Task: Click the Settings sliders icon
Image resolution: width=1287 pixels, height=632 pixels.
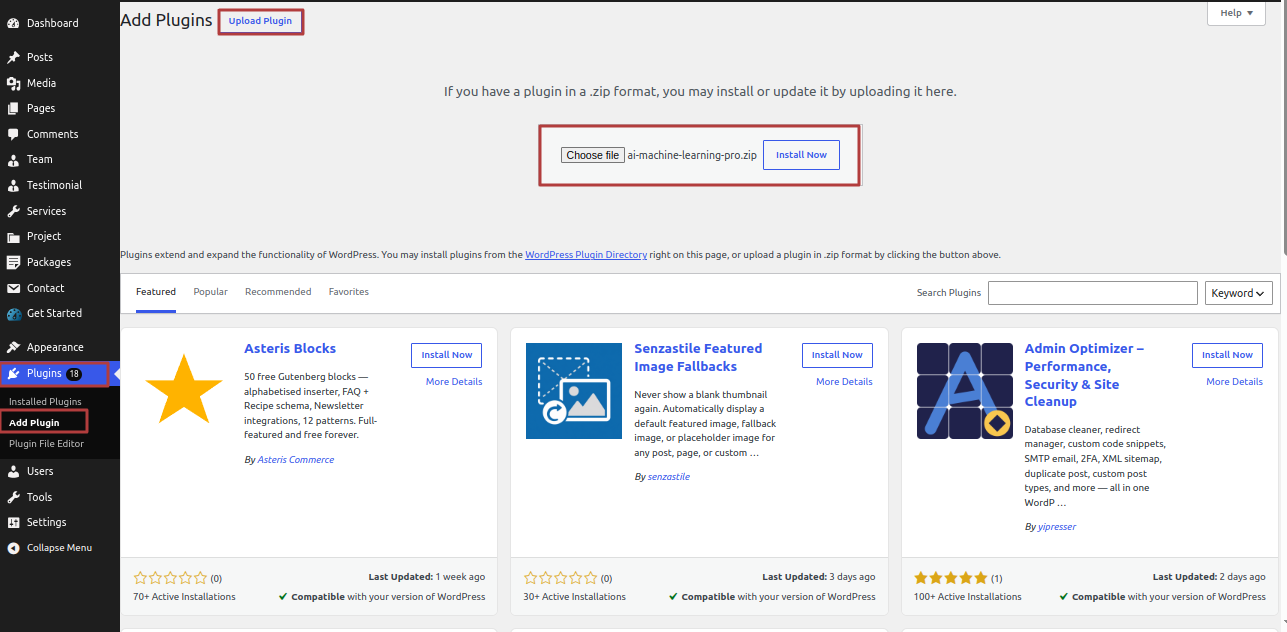Action: (x=13, y=522)
